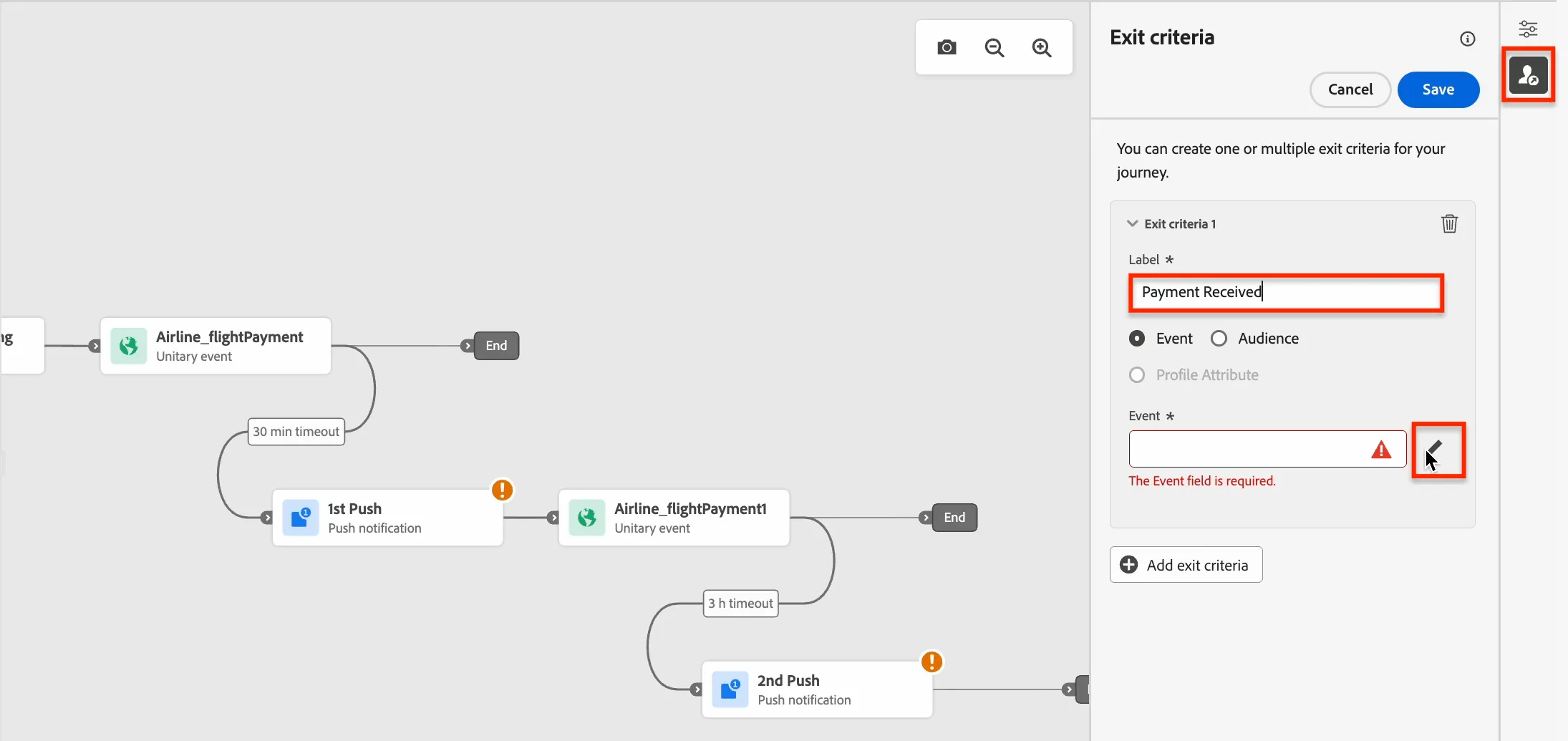Click the Payment Received label field
This screenshot has height=741, width=1568.
pos(1286,293)
